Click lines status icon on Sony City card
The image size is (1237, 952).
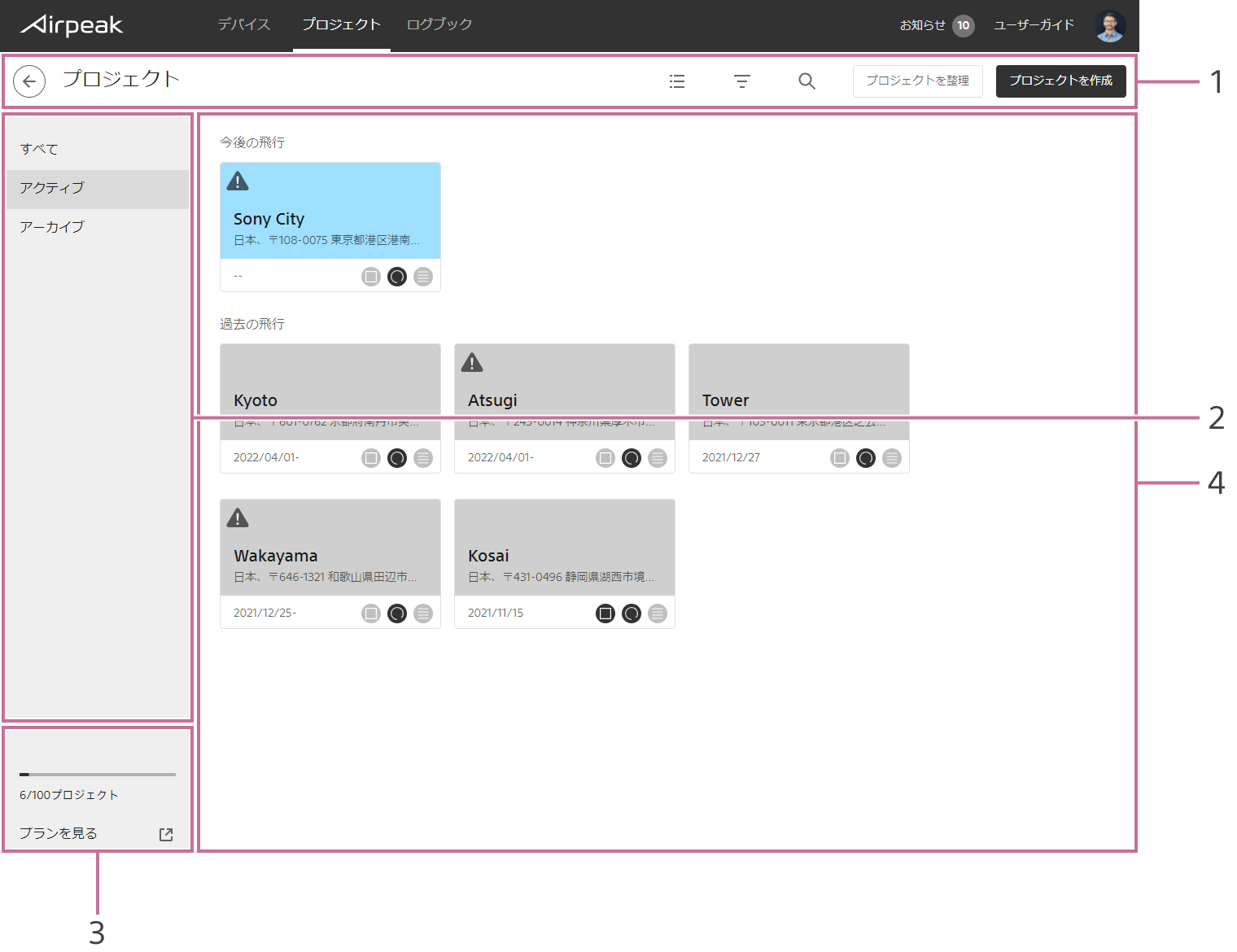[x=423, y=277]
